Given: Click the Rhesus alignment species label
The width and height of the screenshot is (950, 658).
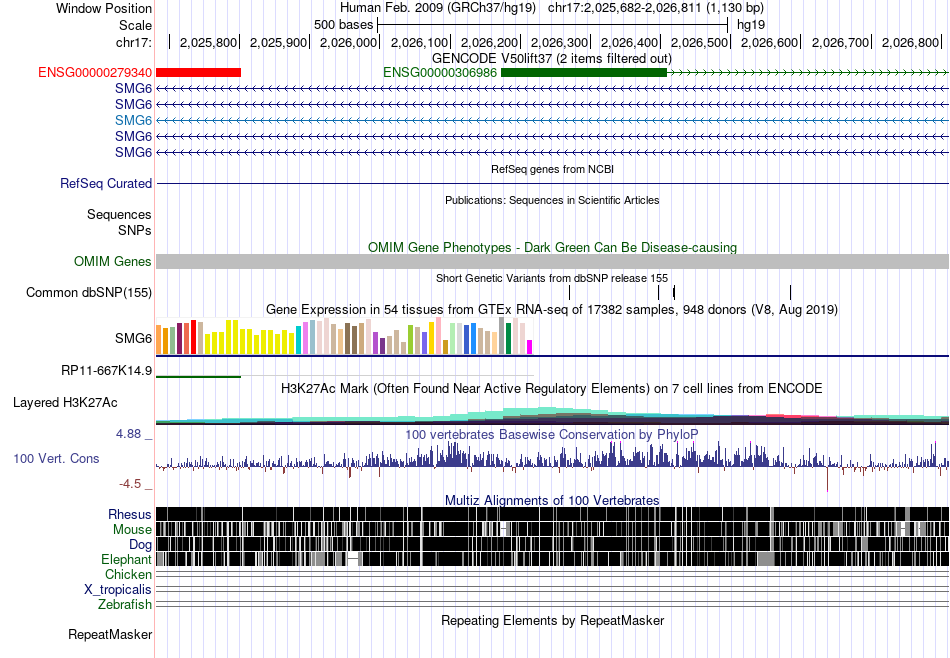Looking at the screenshot, I should [x=130, y=514].
